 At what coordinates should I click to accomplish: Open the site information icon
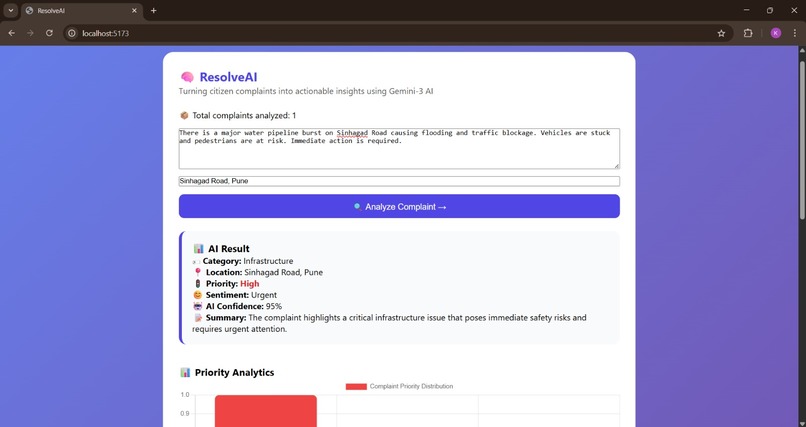pos(72,33)
